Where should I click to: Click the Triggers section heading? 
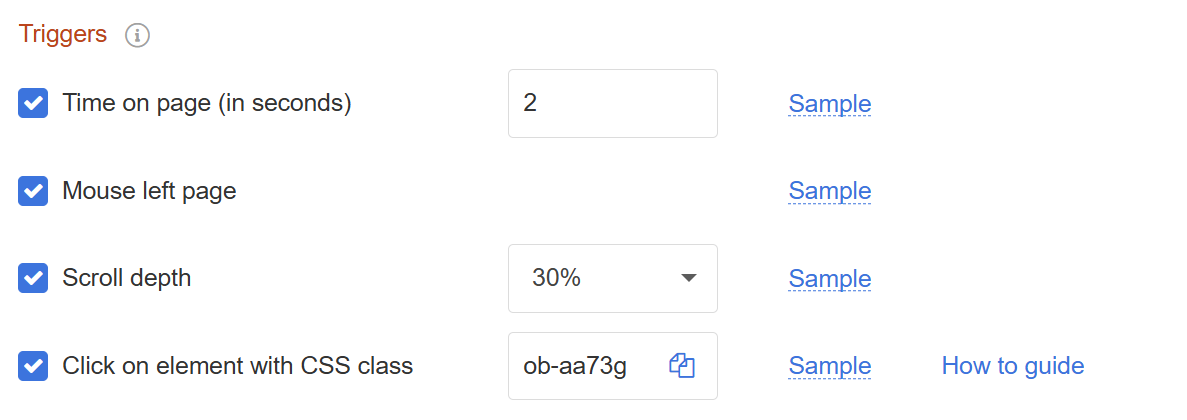pyautogui.click(x=62, y=34)
